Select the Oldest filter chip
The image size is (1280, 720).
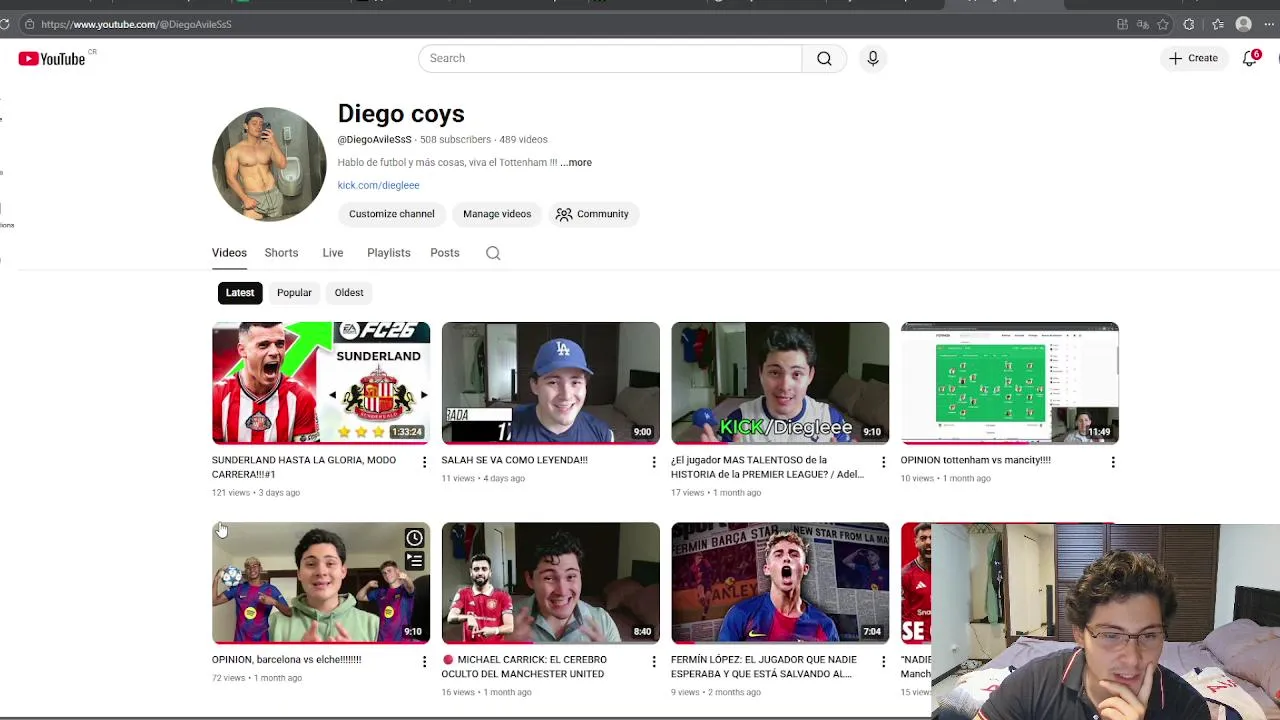(x=349, y=293)
